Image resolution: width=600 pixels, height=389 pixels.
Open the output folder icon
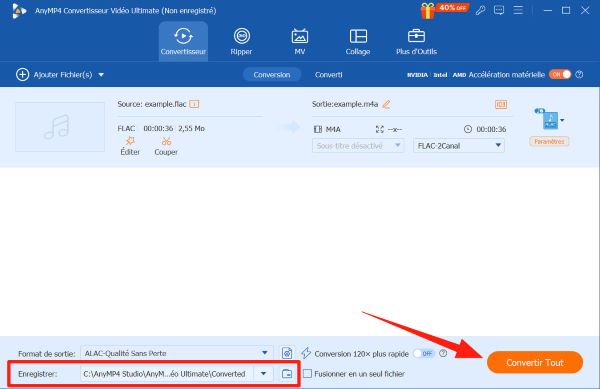click(287, 374)
